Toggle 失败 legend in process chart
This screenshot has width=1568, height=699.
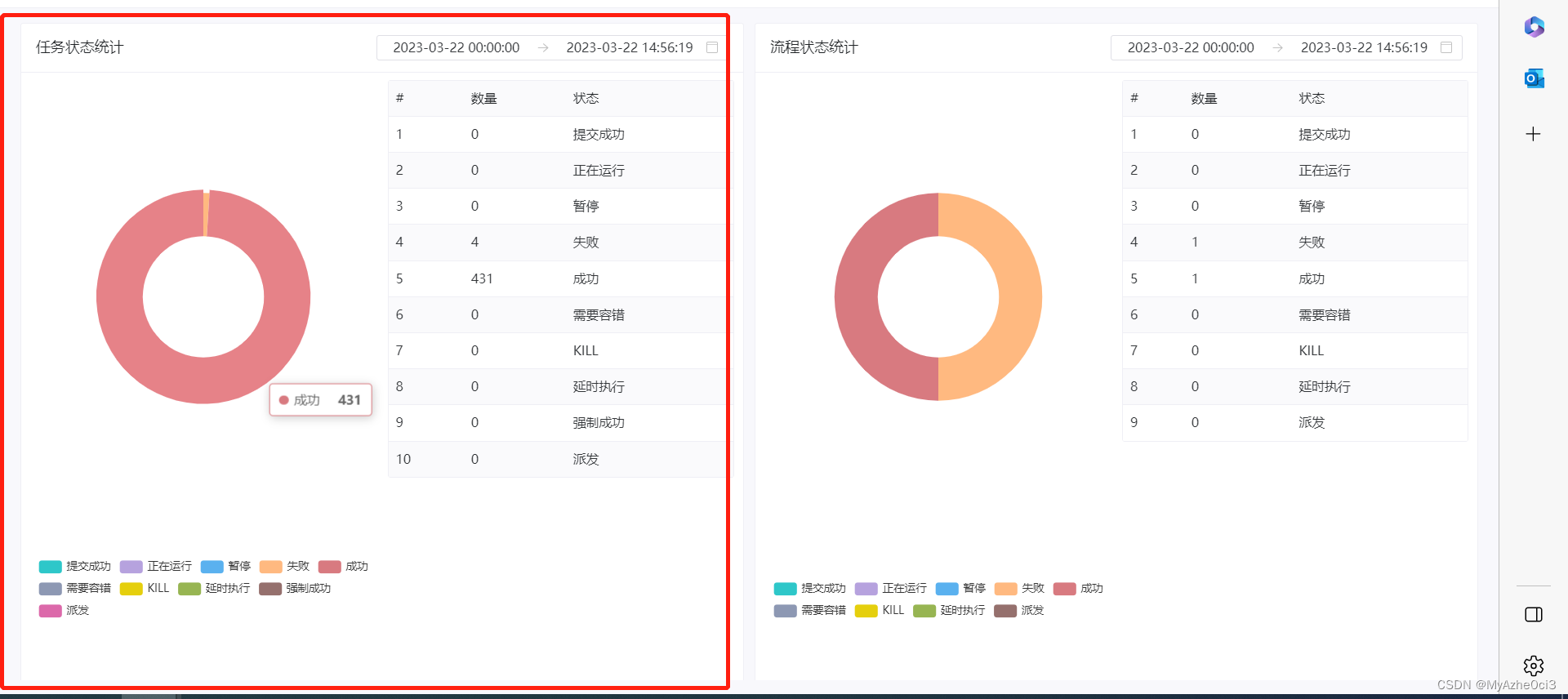[x=1019, y=588]
